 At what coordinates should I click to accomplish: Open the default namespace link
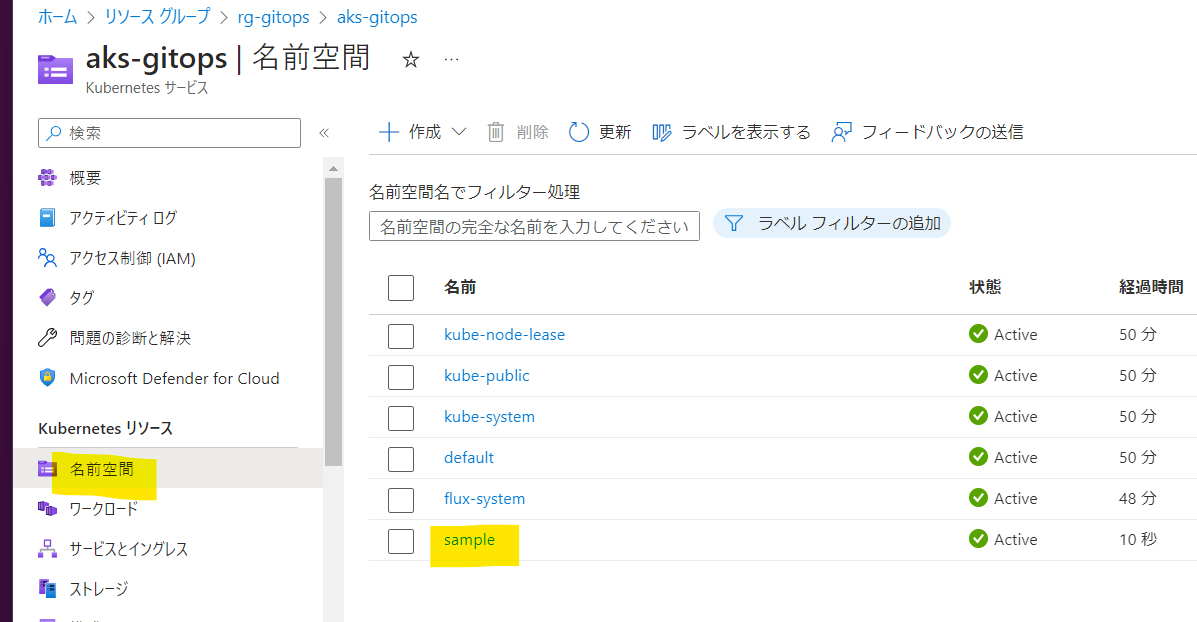tap(469, 457)
